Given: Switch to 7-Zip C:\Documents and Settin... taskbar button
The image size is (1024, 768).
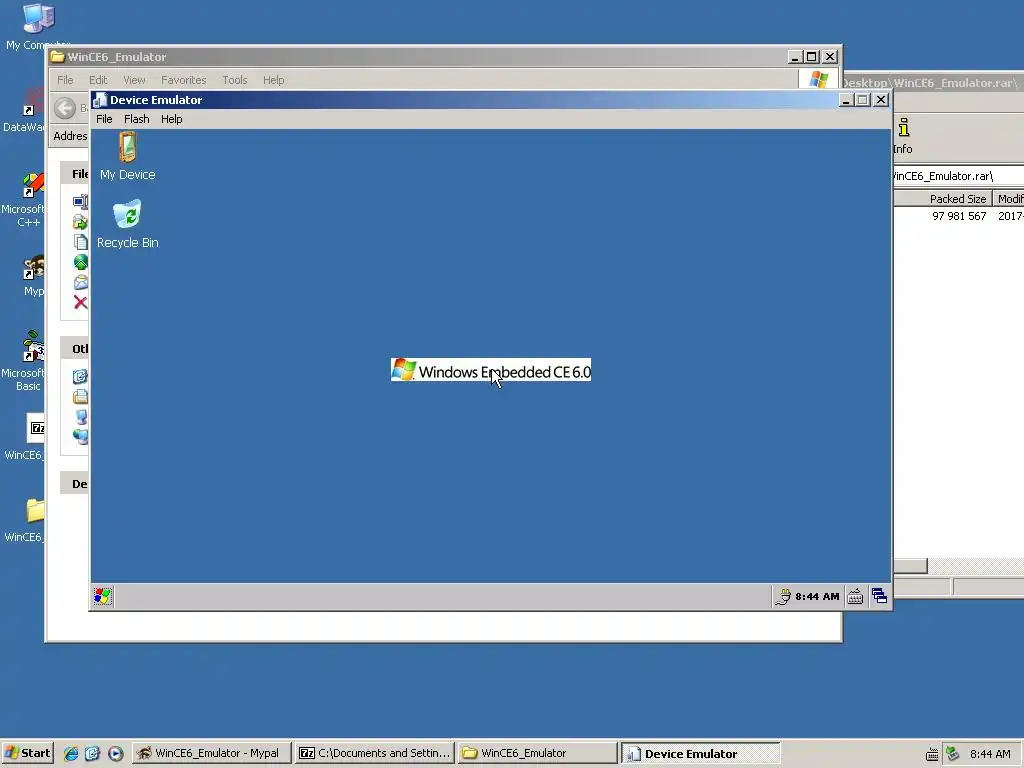Looking at the screenshot, I should [374, 753].
